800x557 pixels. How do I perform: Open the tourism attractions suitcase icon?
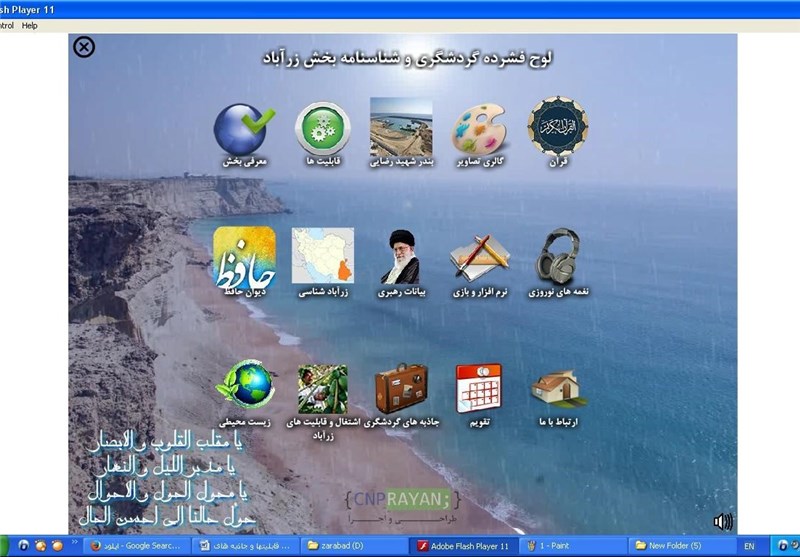tap(400, 389)
